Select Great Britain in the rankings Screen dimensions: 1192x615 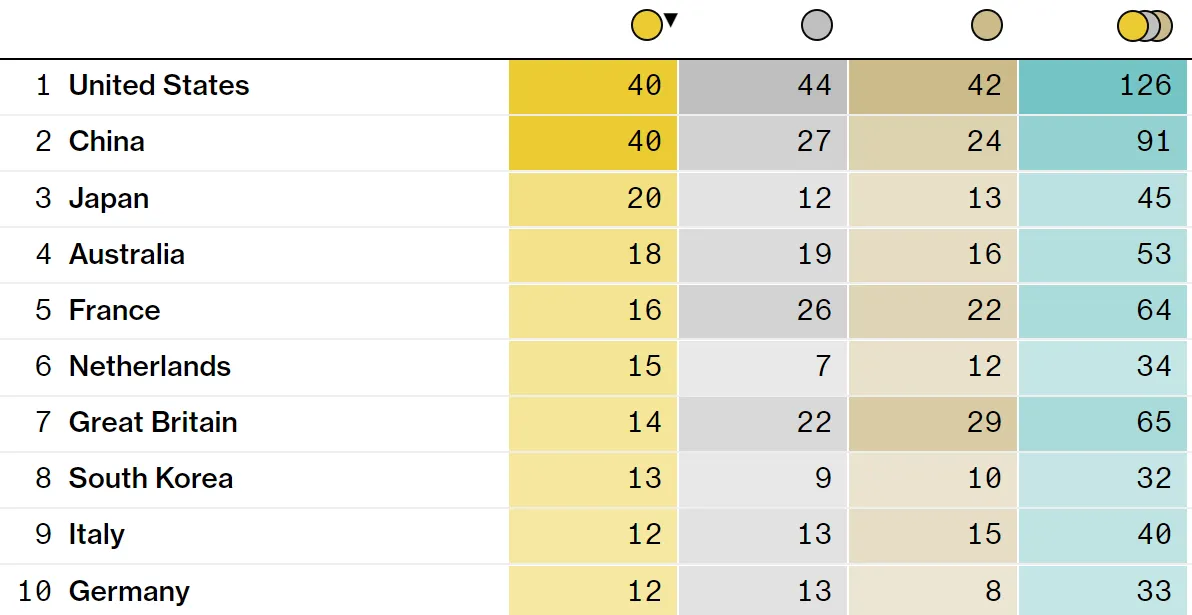click(x=153, y=422)
